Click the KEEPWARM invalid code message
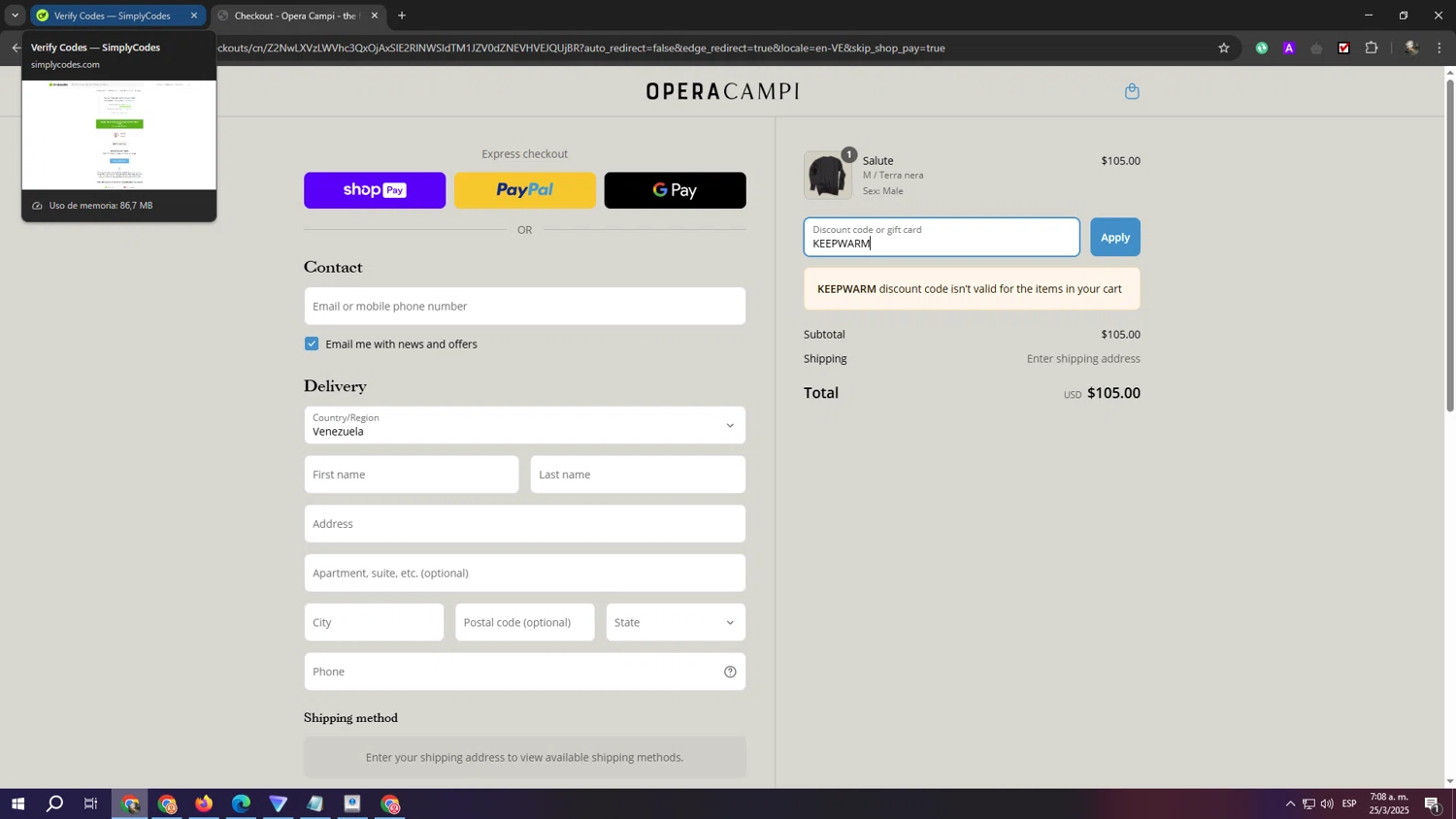The height and width of the screenshot is (819, 1456). 972,289
